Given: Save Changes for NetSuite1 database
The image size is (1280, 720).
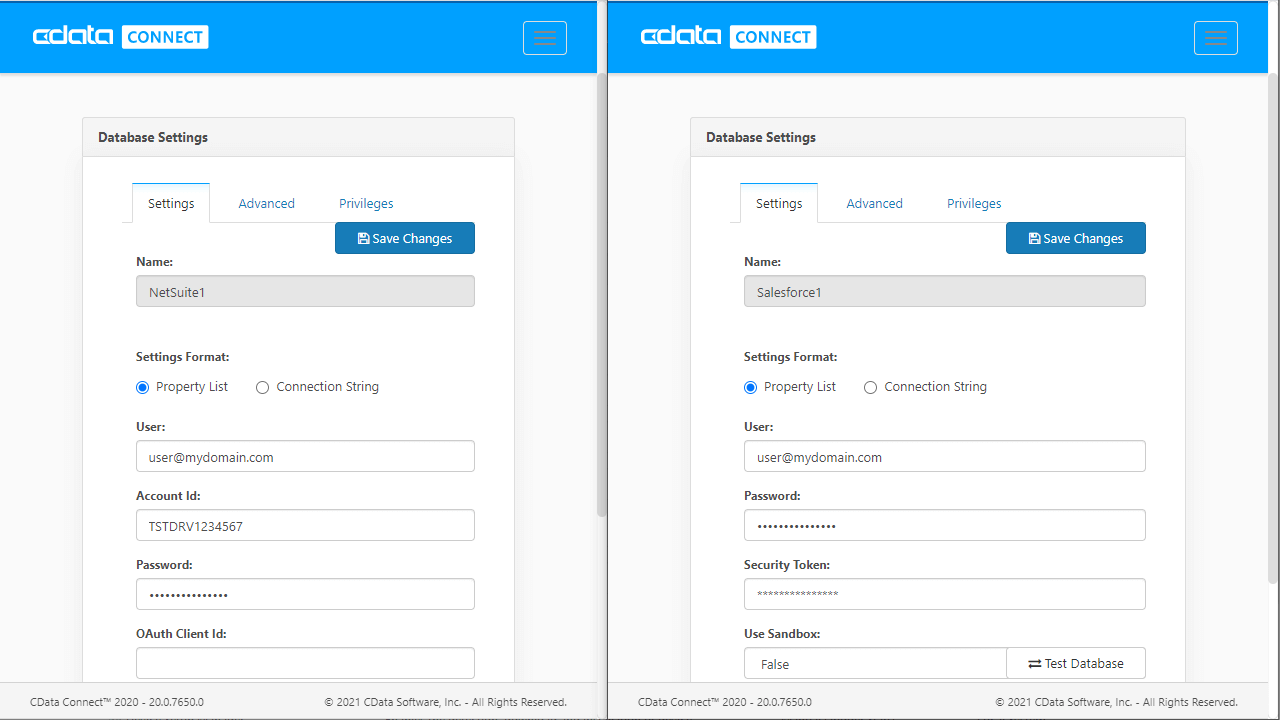Looking at the screenshot, I should [x=405, y=238].
